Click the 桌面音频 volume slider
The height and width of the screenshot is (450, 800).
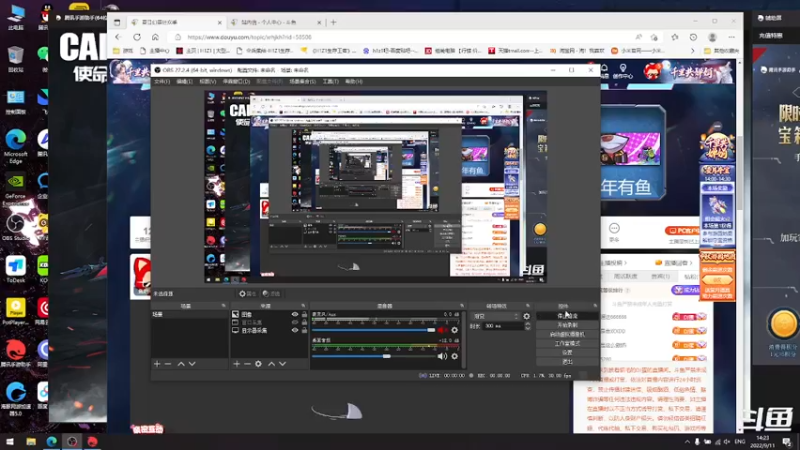coord(373,356)
